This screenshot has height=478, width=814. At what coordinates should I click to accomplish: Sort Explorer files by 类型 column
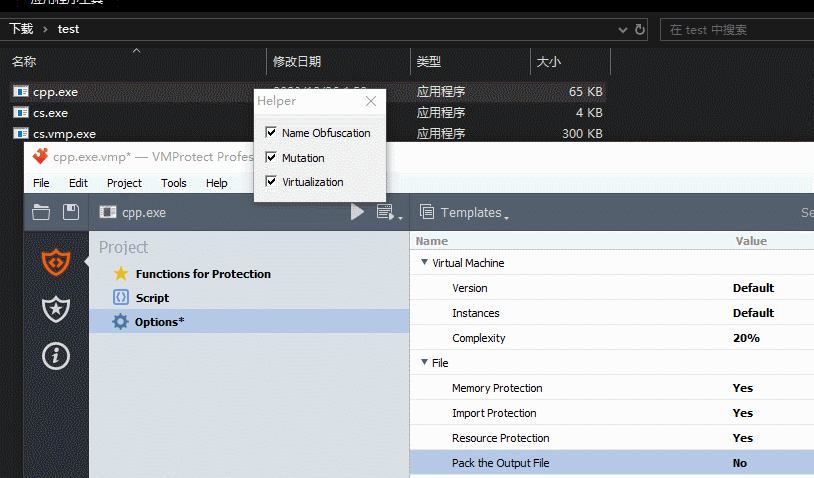(428, 62)
